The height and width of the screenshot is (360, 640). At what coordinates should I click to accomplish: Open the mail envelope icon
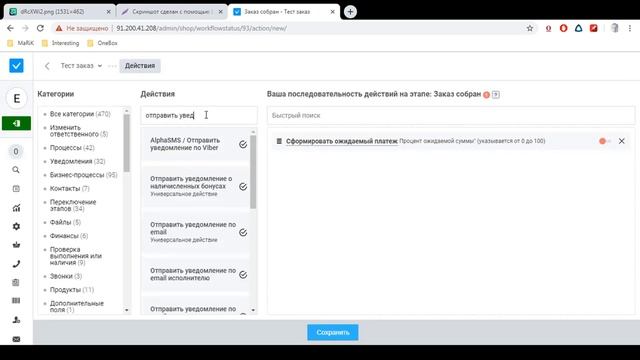point(16,339)
